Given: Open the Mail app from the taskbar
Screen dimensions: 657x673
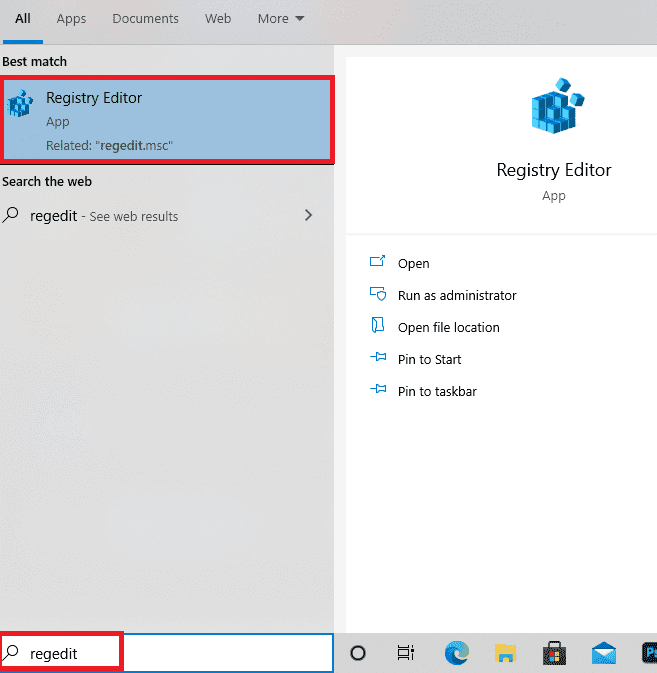Looking at the screenshot, I should [x=603, y=653].
